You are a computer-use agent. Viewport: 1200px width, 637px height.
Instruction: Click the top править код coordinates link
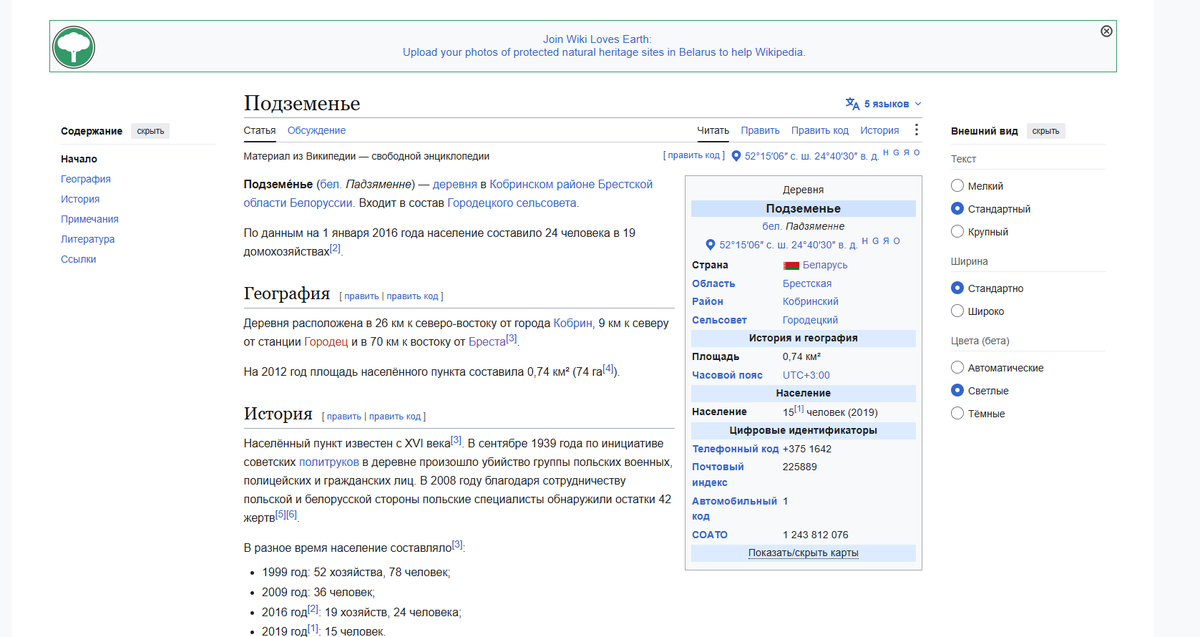point(695,156)
